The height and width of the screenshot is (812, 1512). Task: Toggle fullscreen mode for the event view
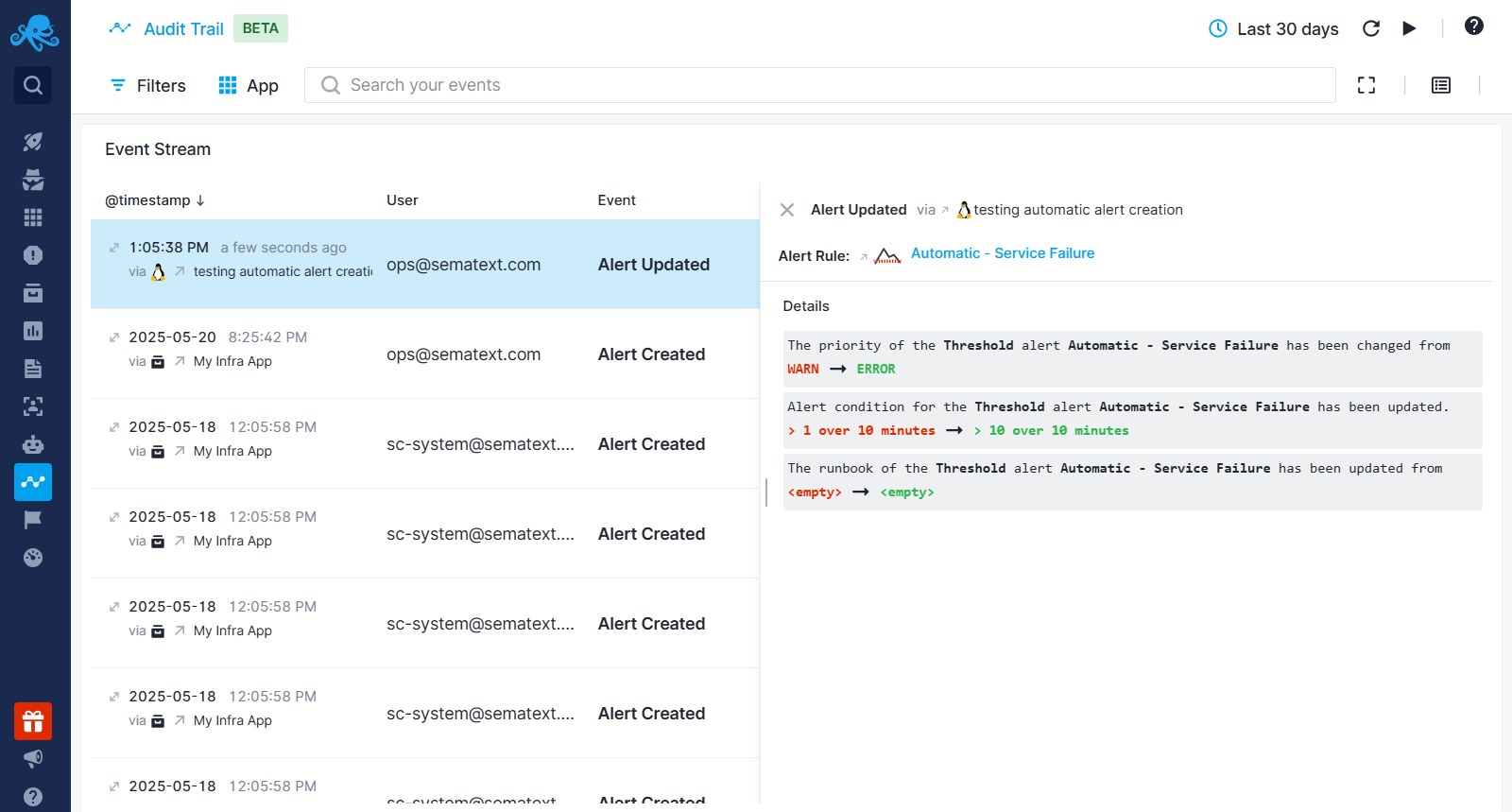[1366, 85]
